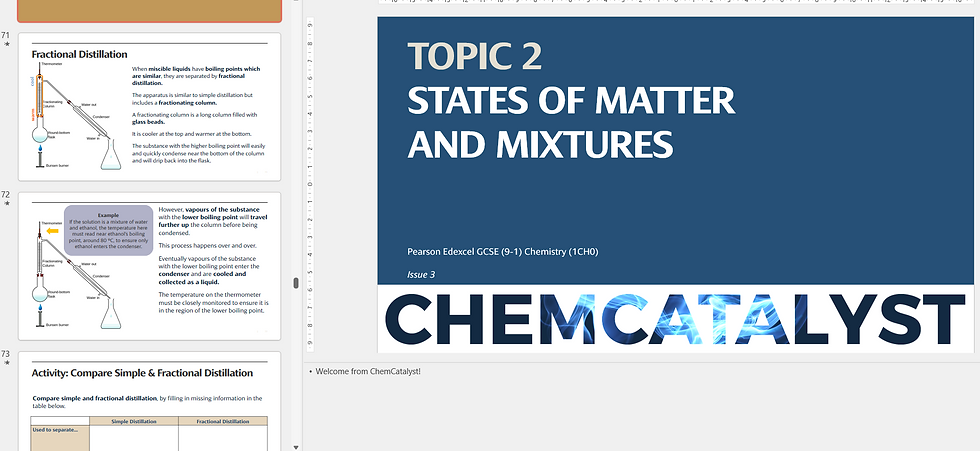Select slide 71 Fractional Distillation thumbnail
This screenshot has width=980, height=451.
(149, 107)
